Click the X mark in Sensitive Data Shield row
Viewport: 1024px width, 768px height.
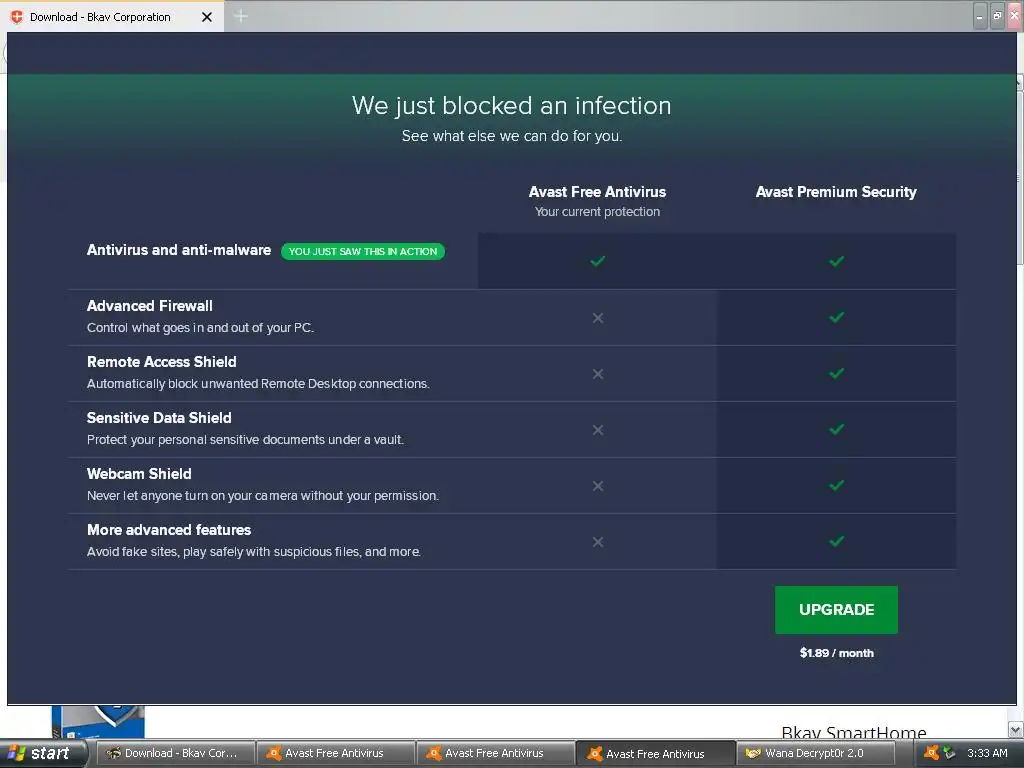(598, 430)
